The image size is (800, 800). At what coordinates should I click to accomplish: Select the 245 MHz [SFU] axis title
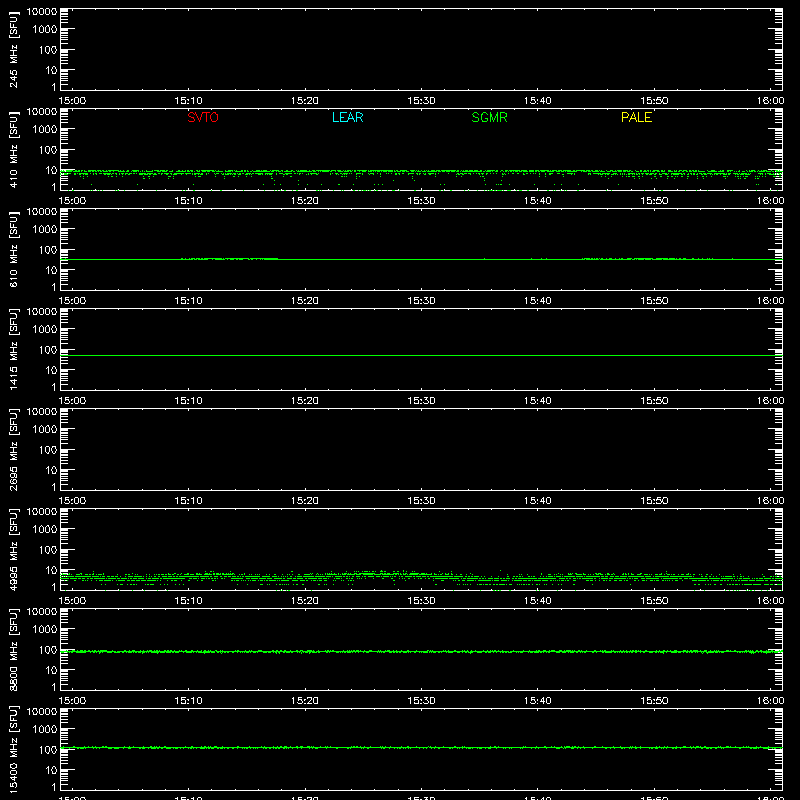point(13,49)
